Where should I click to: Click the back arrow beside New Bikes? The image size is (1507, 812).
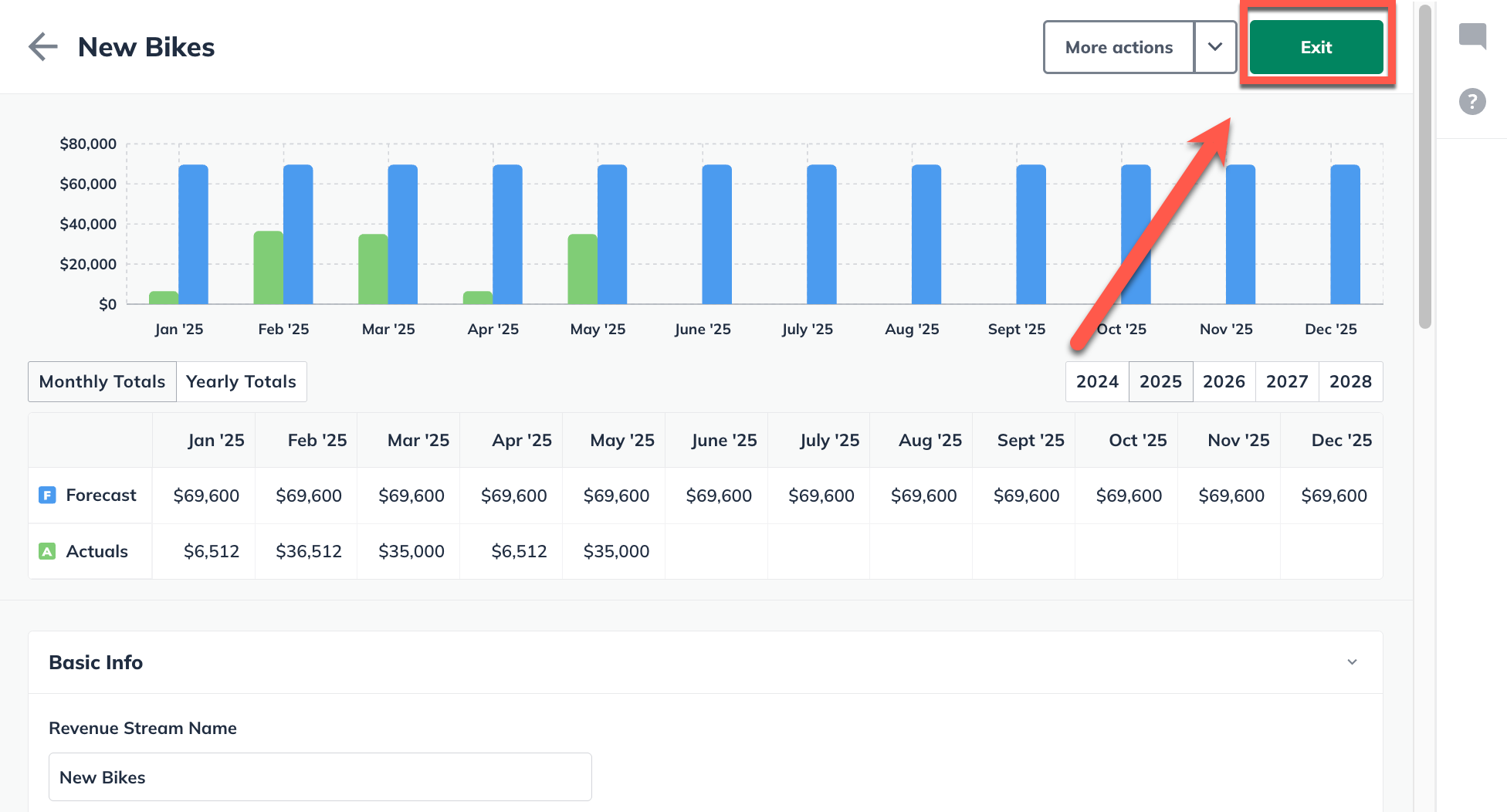43,47
